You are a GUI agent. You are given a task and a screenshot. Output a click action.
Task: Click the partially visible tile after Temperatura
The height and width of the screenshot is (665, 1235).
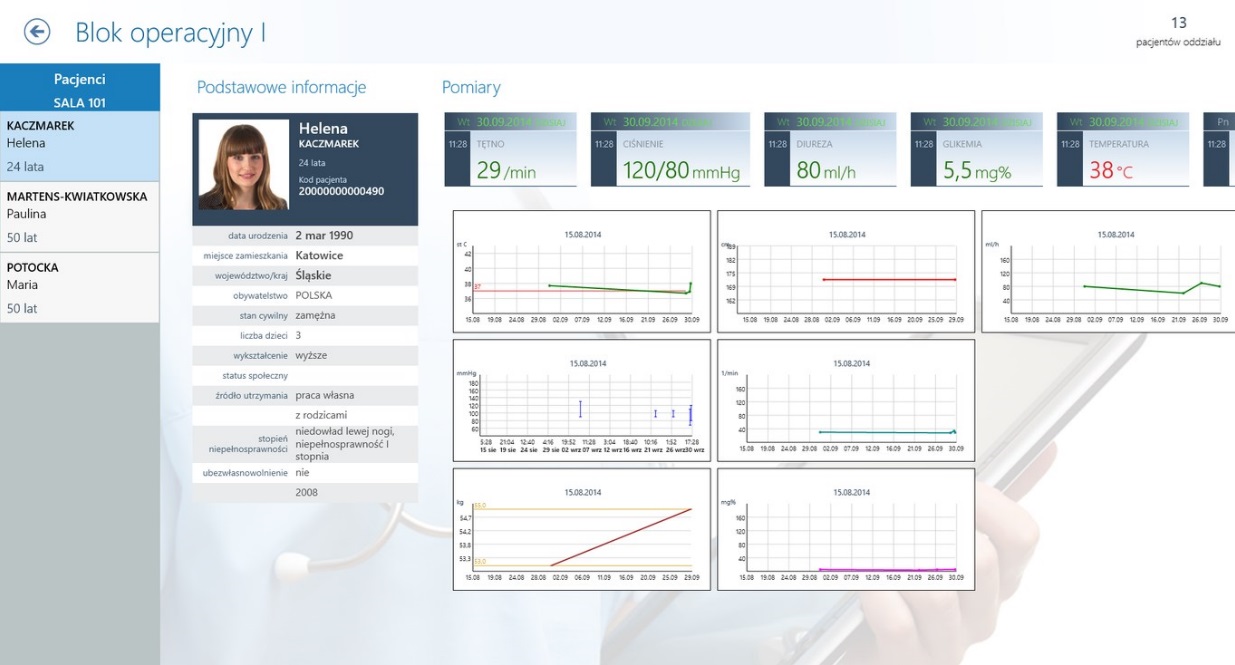click(x=1219, y=149)
